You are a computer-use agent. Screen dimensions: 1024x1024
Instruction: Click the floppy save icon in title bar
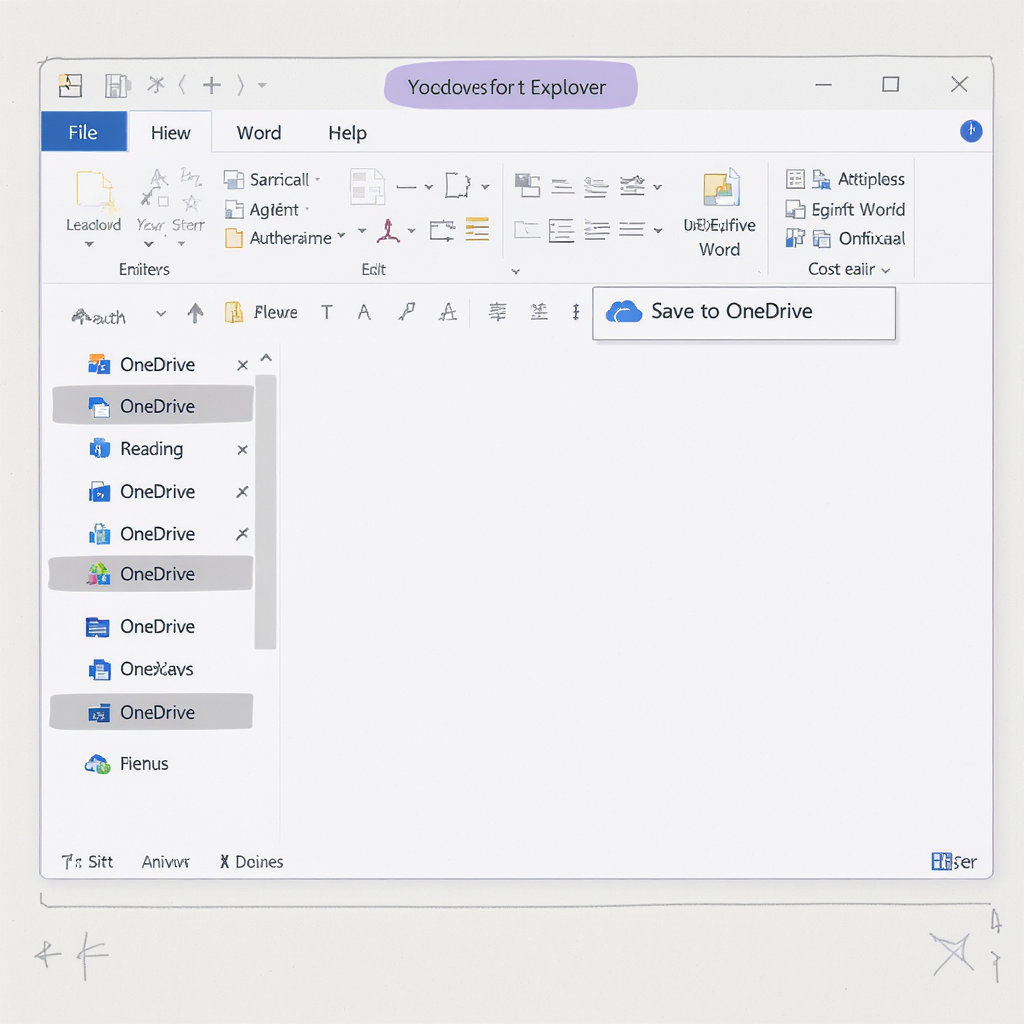pos(118,86)
